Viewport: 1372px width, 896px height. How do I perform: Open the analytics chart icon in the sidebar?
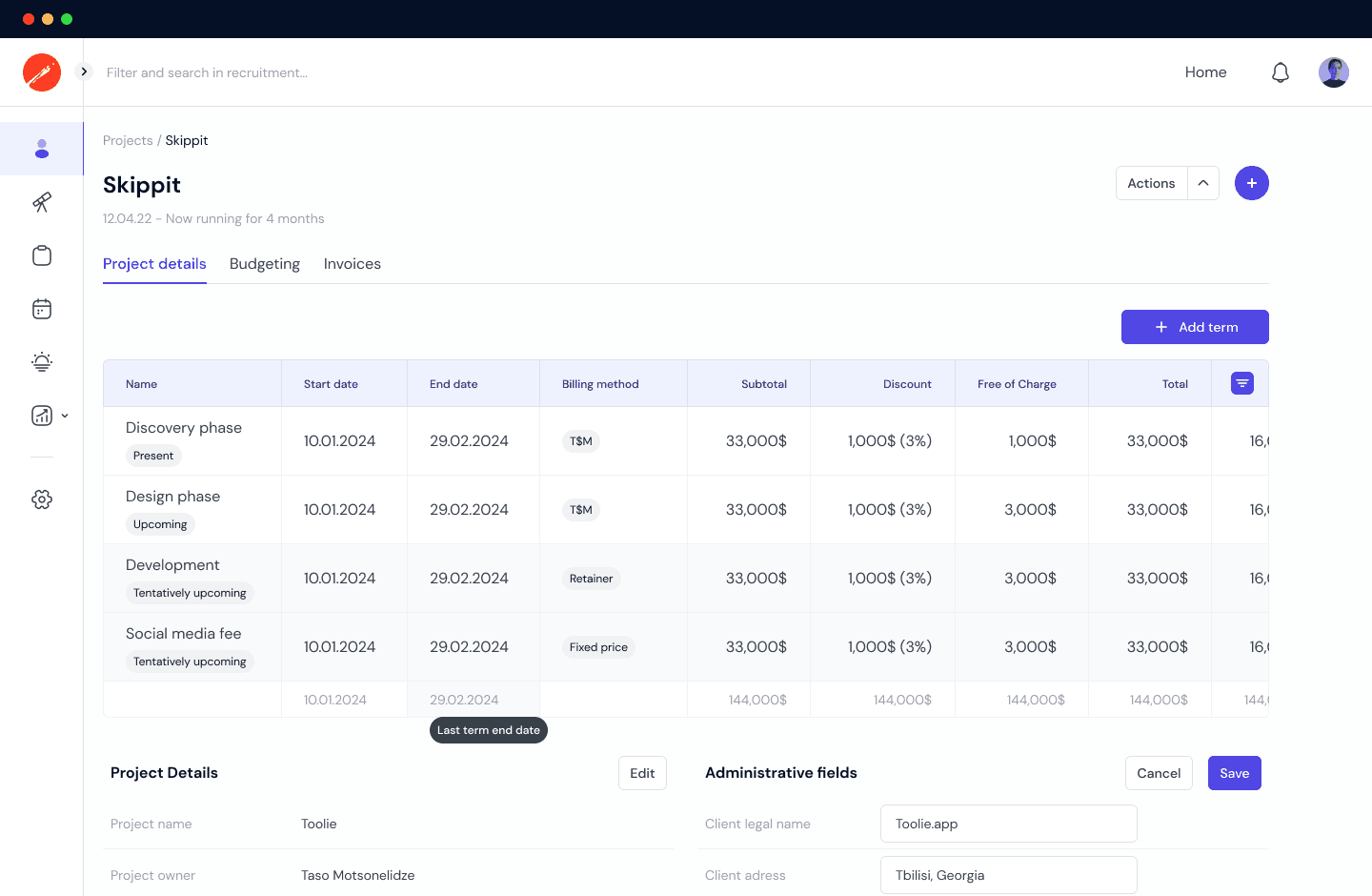click(x=40, y=416)
